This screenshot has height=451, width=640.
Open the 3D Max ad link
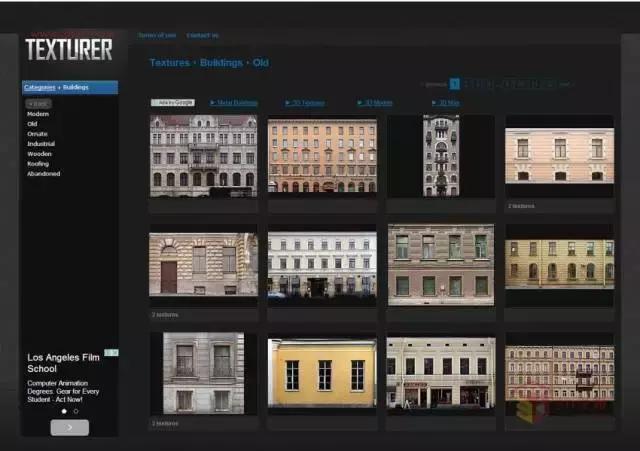(446, 103)
